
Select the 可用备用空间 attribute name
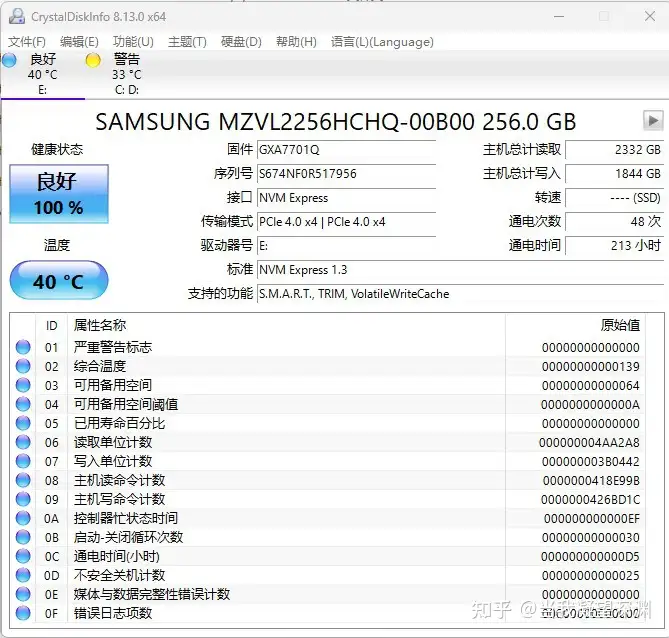click(113, 385)
